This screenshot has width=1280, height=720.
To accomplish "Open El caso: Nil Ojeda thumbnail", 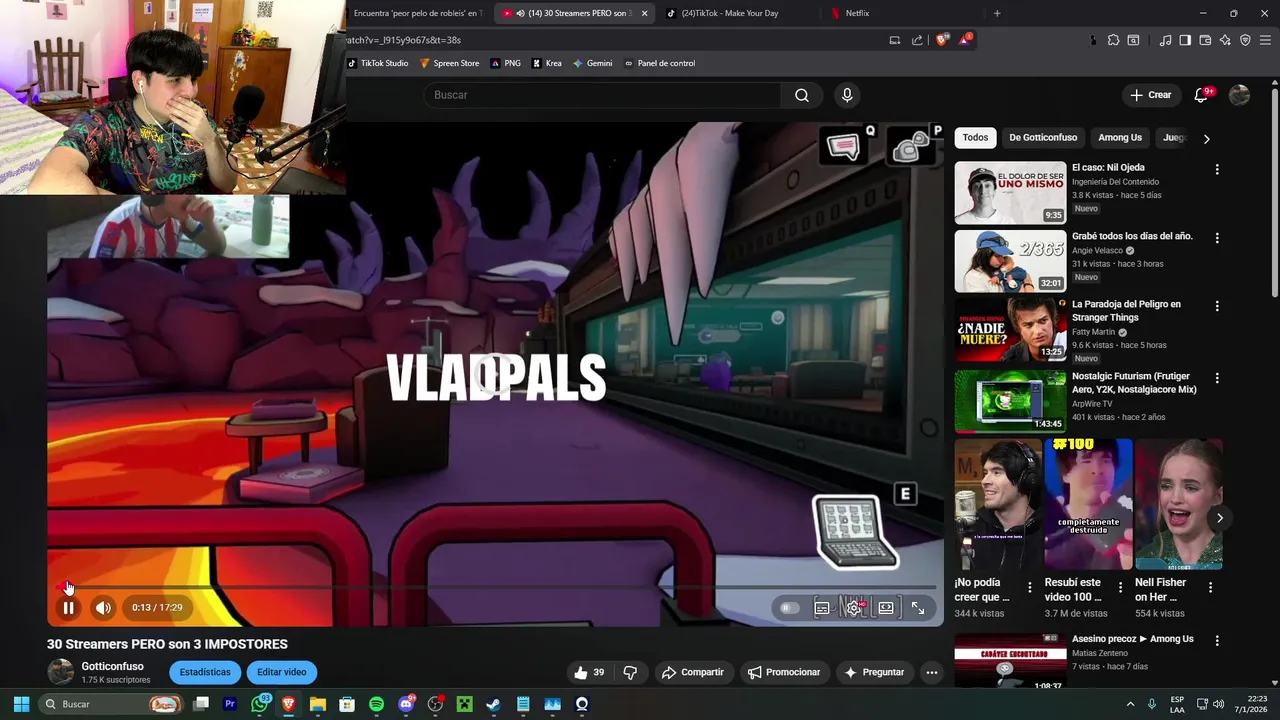I will pyautogui.click(x=1010, y=192).
